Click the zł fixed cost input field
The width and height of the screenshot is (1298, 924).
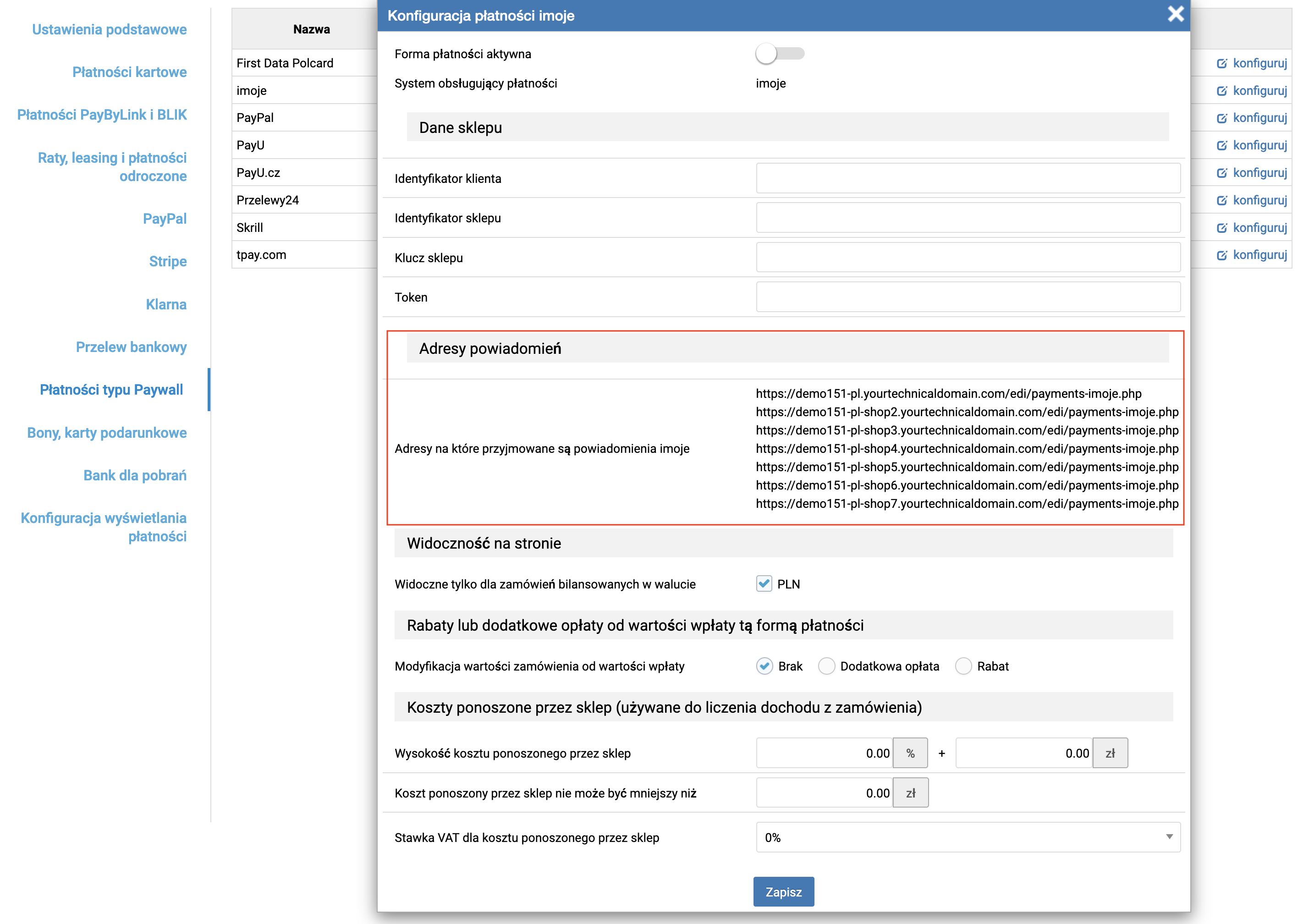[x=1024, y=753]
